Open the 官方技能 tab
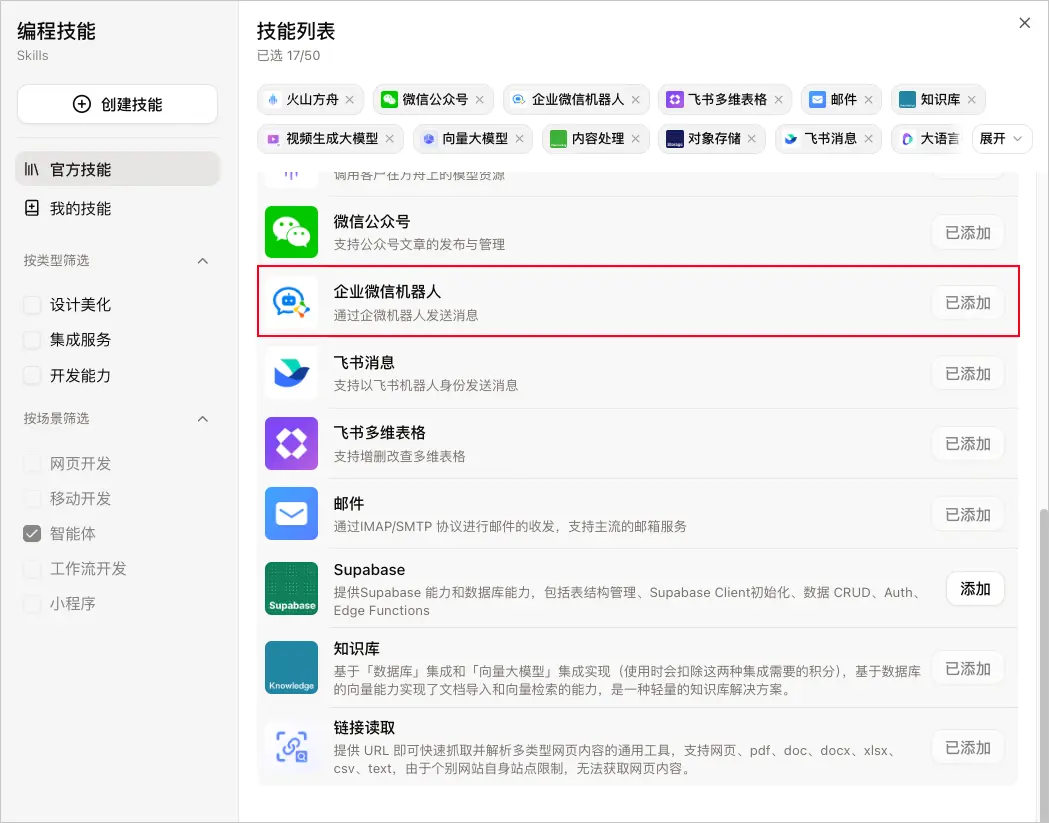The width and height of the screenshot is (1049, 823). [x=118, y=169]
